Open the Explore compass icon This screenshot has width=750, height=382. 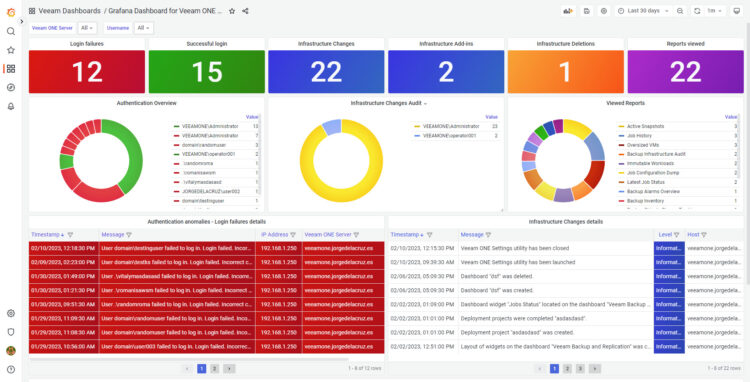pyautogui.click(x=11, y=87)
